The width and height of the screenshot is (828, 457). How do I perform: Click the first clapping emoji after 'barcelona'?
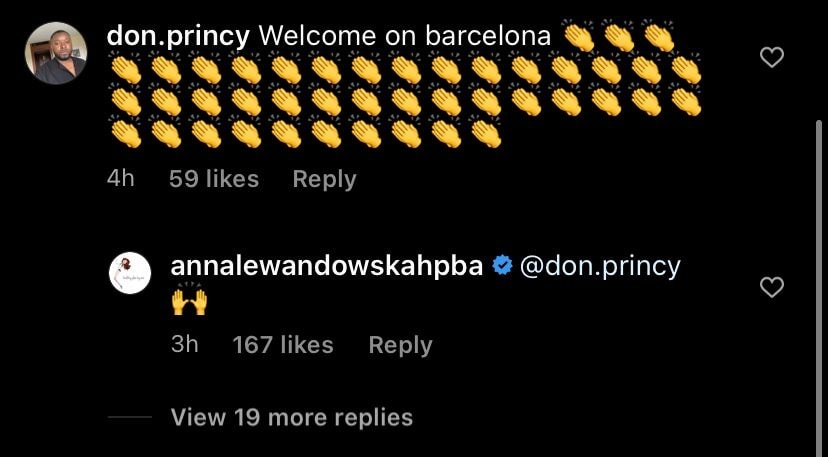(580, 37)
